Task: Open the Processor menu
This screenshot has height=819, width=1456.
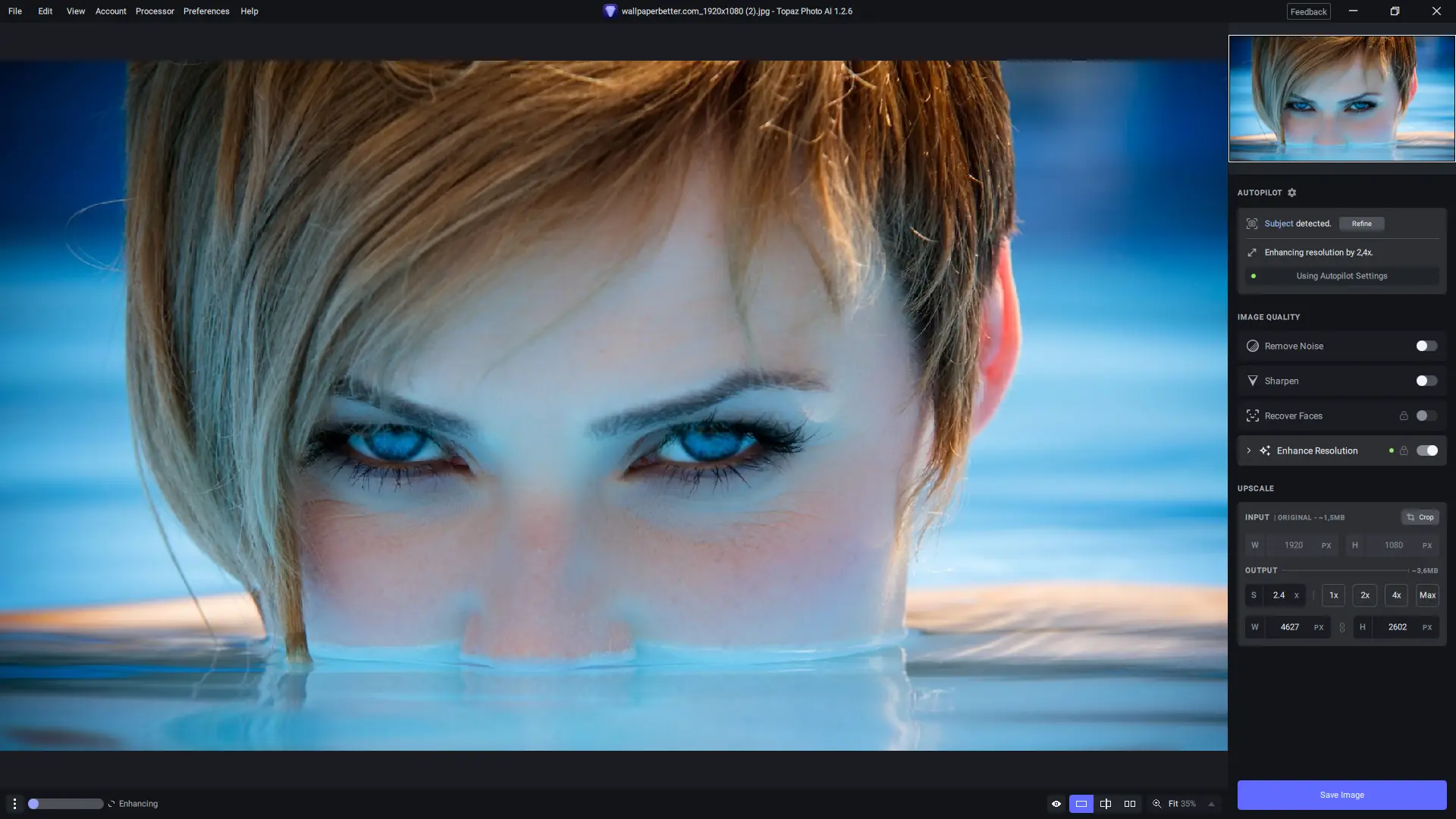Action: [x=155, y=11]
